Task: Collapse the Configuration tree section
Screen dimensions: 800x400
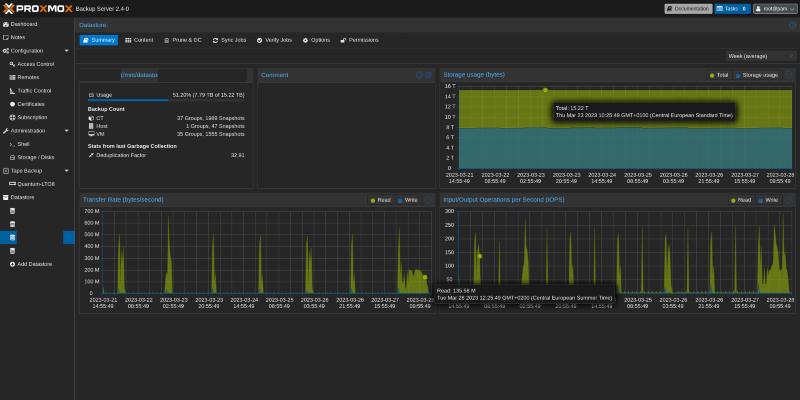Action: point(67,50)
